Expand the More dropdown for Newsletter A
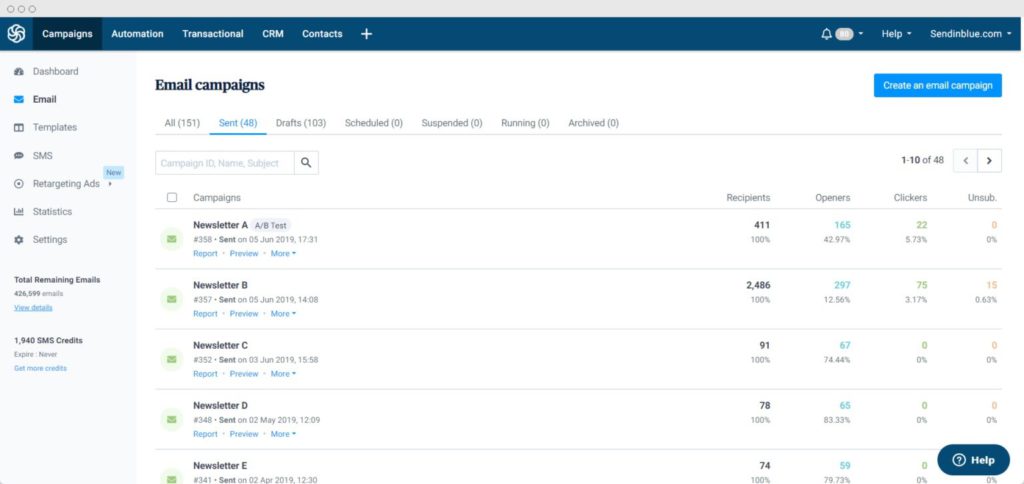The image size is (1024, 484). [283, 254]
